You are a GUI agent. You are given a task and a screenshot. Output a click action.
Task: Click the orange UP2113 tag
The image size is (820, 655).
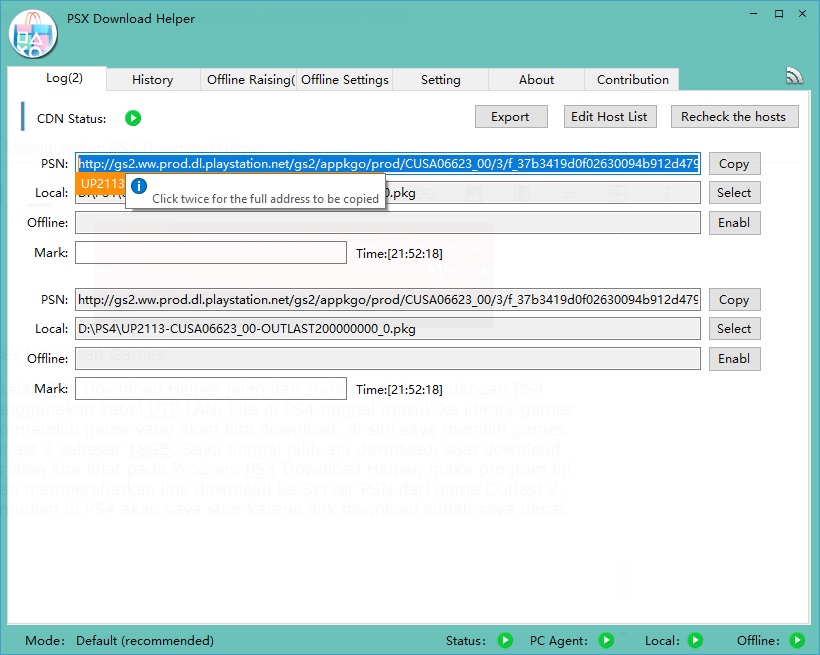(x=101, y=184)
